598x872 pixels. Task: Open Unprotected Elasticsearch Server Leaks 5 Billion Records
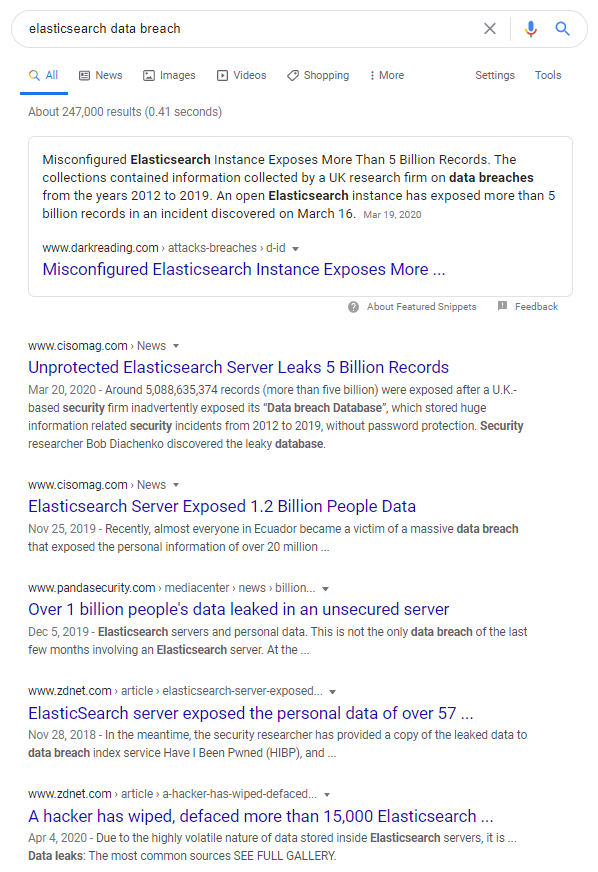238,367
